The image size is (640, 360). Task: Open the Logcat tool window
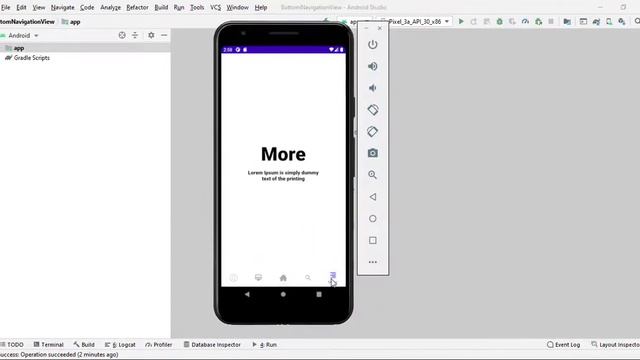pos(120,345)
